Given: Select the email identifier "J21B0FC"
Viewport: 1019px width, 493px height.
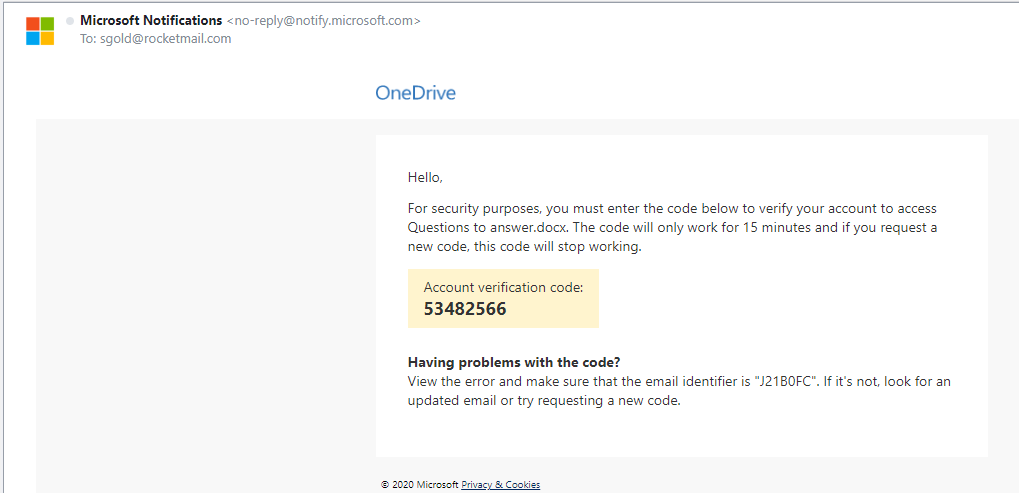Looking at the screenshot, I should coord(784,381).
